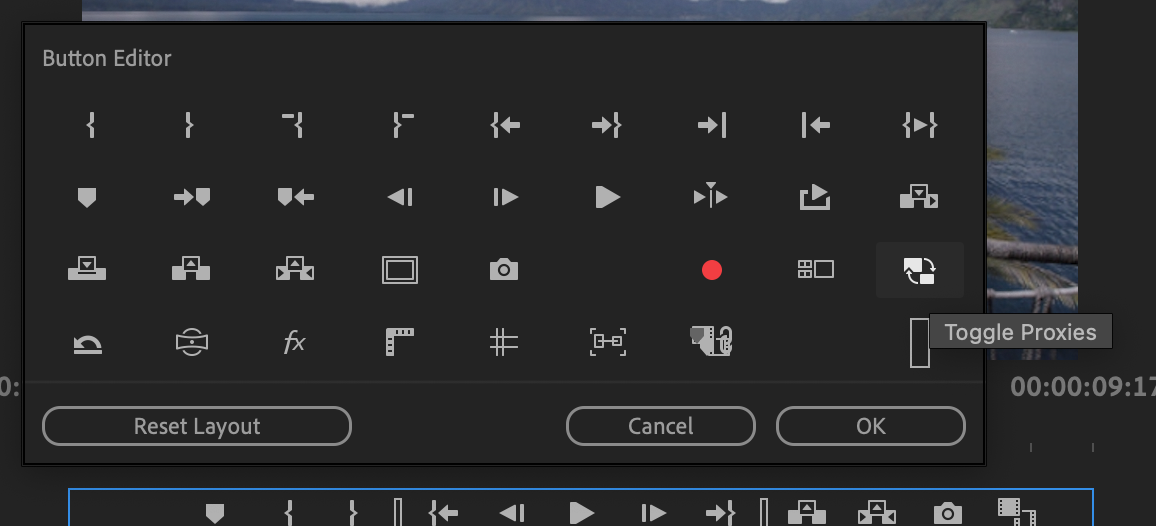The height and width of the screenshot is (526, 1156).
Task: Step forward one frame in the transport bar
Action: [652, 512]
